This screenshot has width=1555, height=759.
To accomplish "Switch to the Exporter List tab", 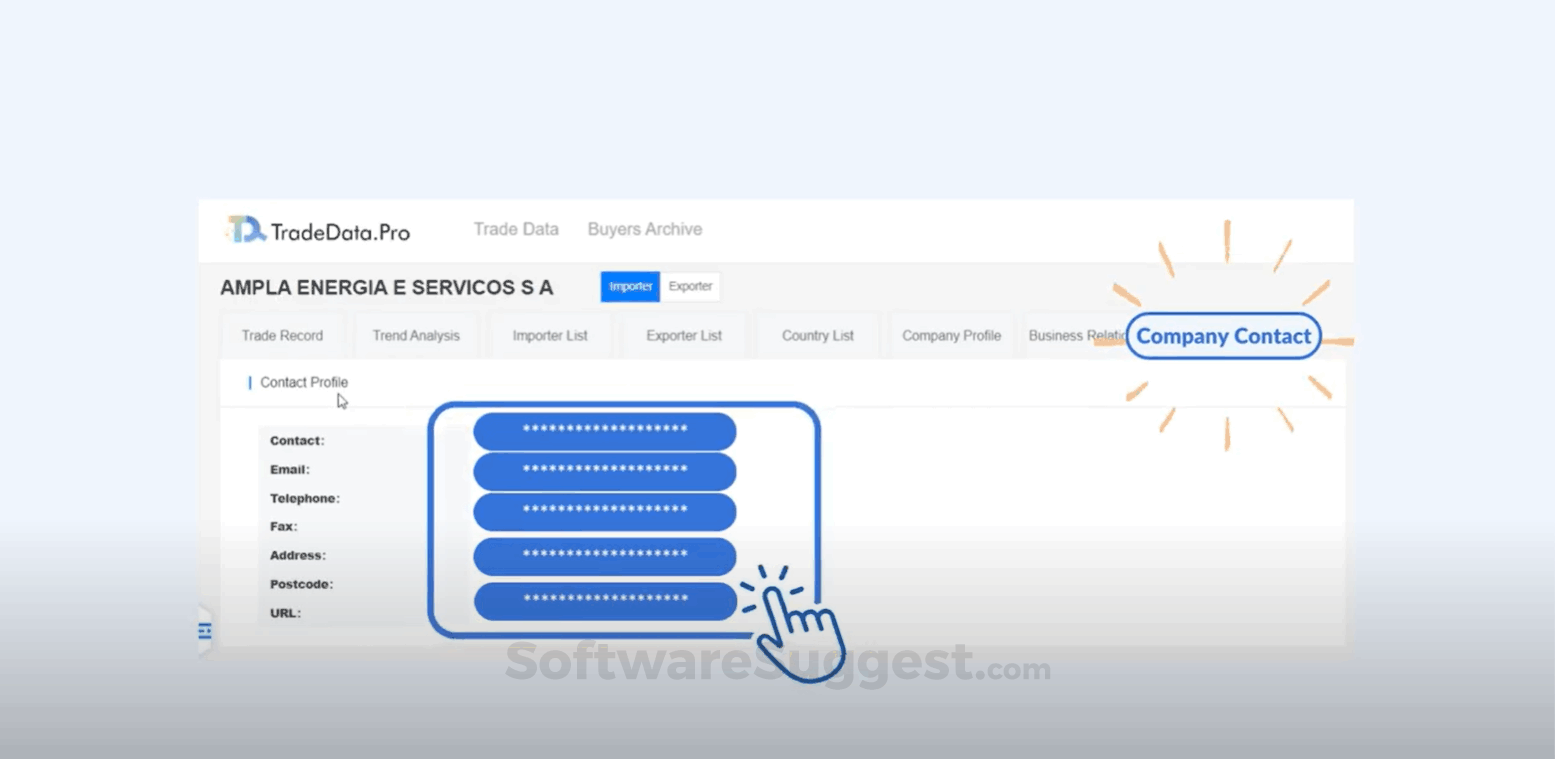I will [684, 335].
